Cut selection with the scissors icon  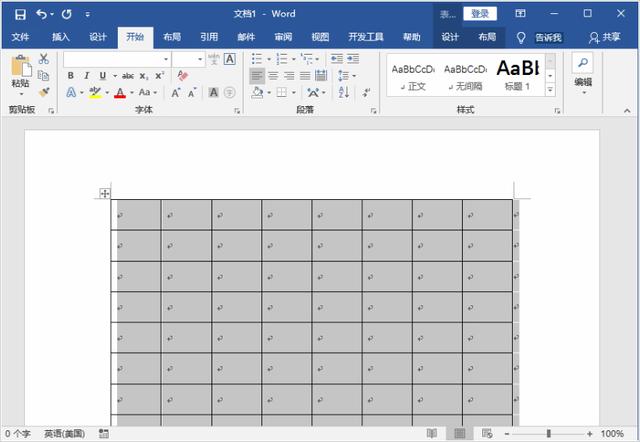(x=44, y=59)
